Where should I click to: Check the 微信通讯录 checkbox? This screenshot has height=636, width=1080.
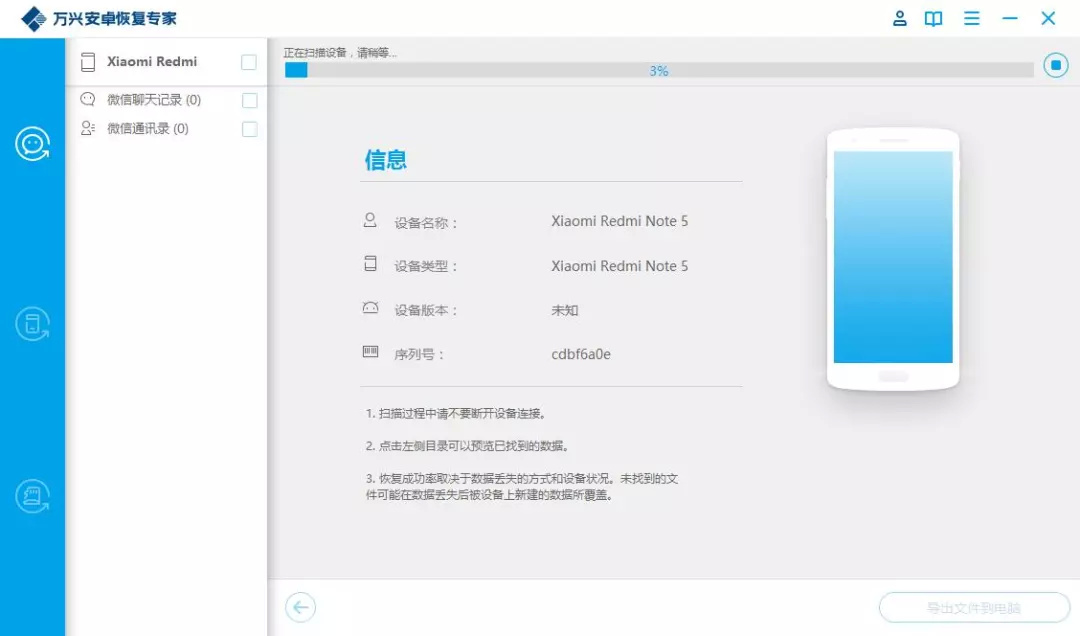[249, 128]
